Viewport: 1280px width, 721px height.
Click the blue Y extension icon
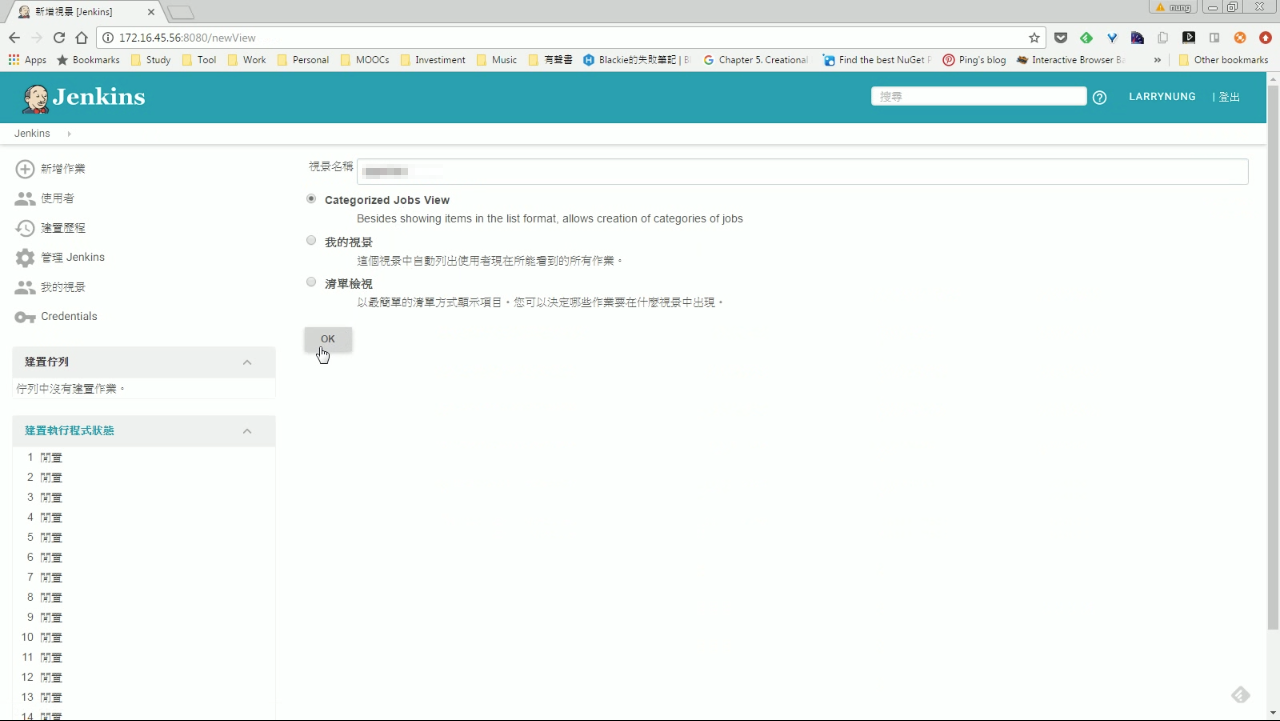point(1111,38)
